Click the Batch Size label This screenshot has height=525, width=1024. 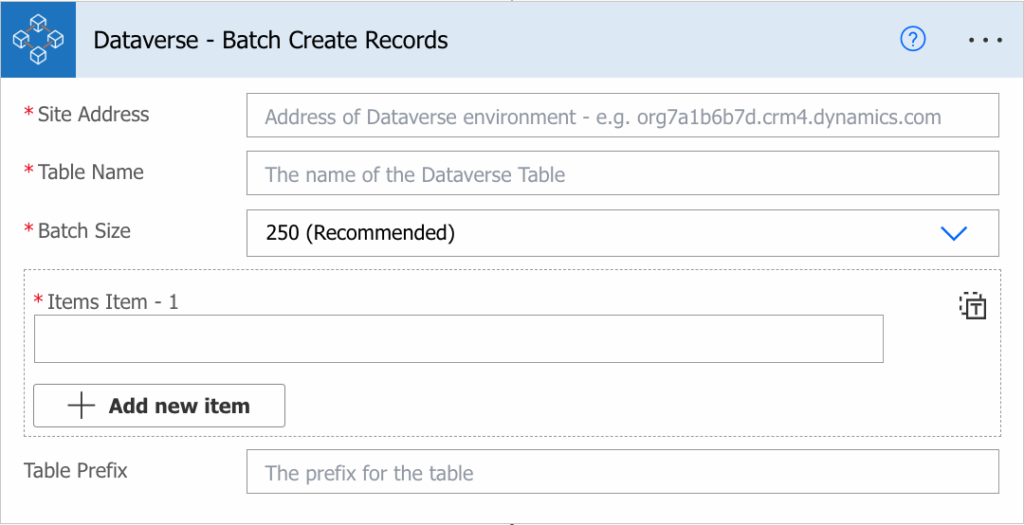(84, 231)
